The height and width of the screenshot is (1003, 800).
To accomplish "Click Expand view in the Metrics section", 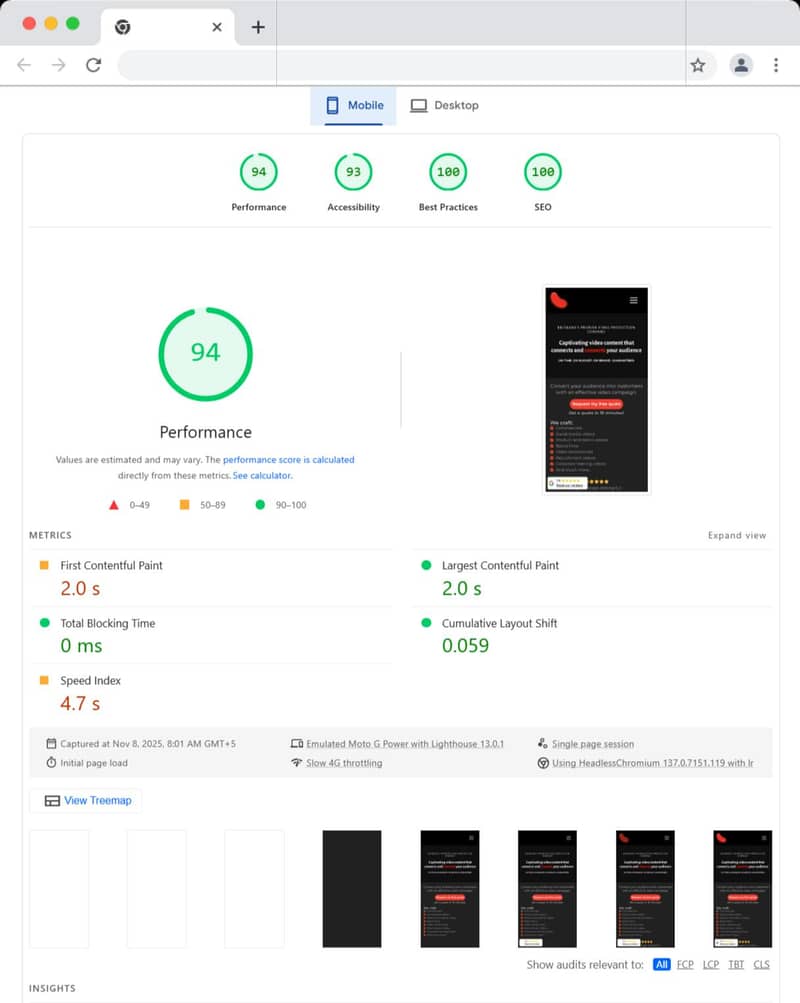I will point(737,535).
